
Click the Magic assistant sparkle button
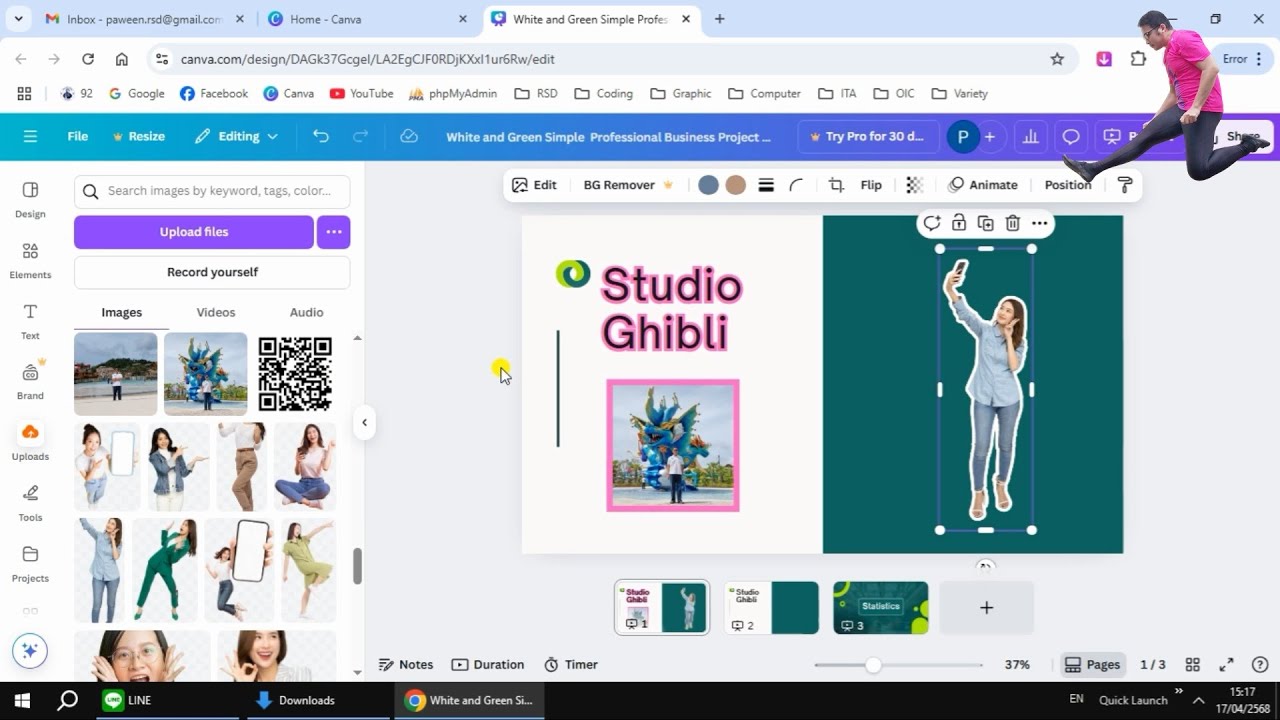pos(30,650)
